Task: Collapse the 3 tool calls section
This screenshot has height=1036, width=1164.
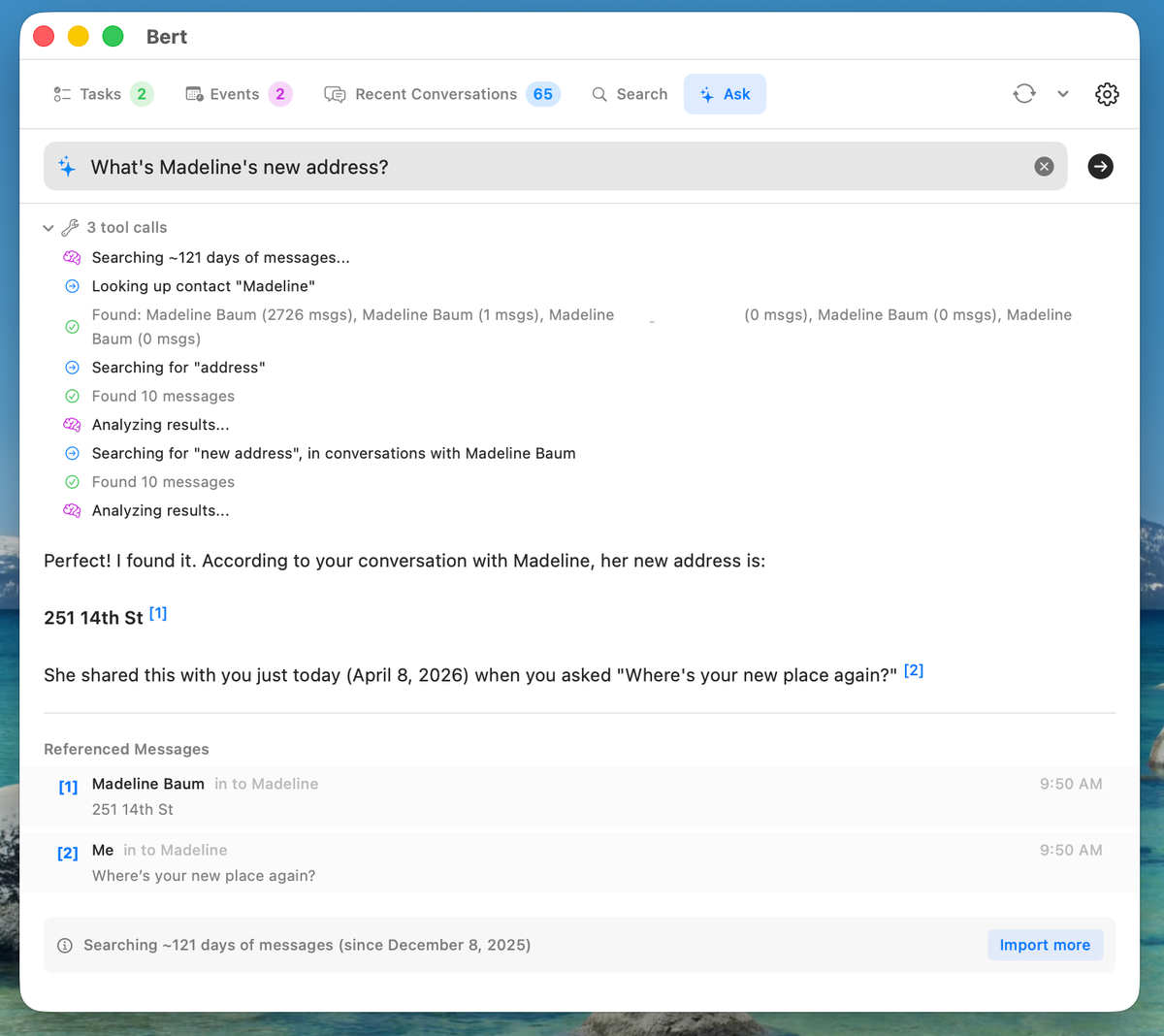Action: [x=48, y=228]
